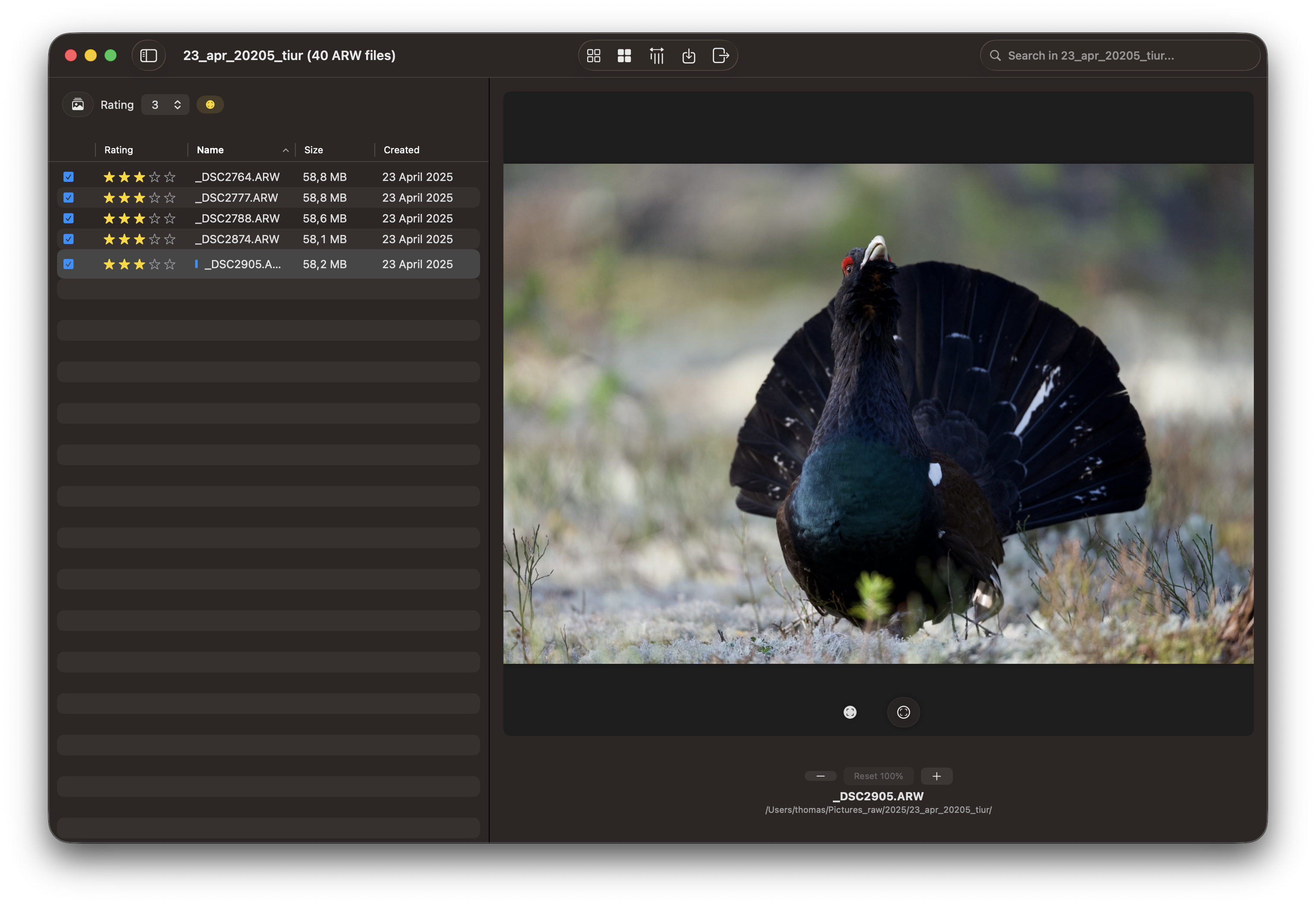The height and width of the screenshot is (907, 1316).
Task: Switch to outlined grid view
Action: click(x=594, y=56)
